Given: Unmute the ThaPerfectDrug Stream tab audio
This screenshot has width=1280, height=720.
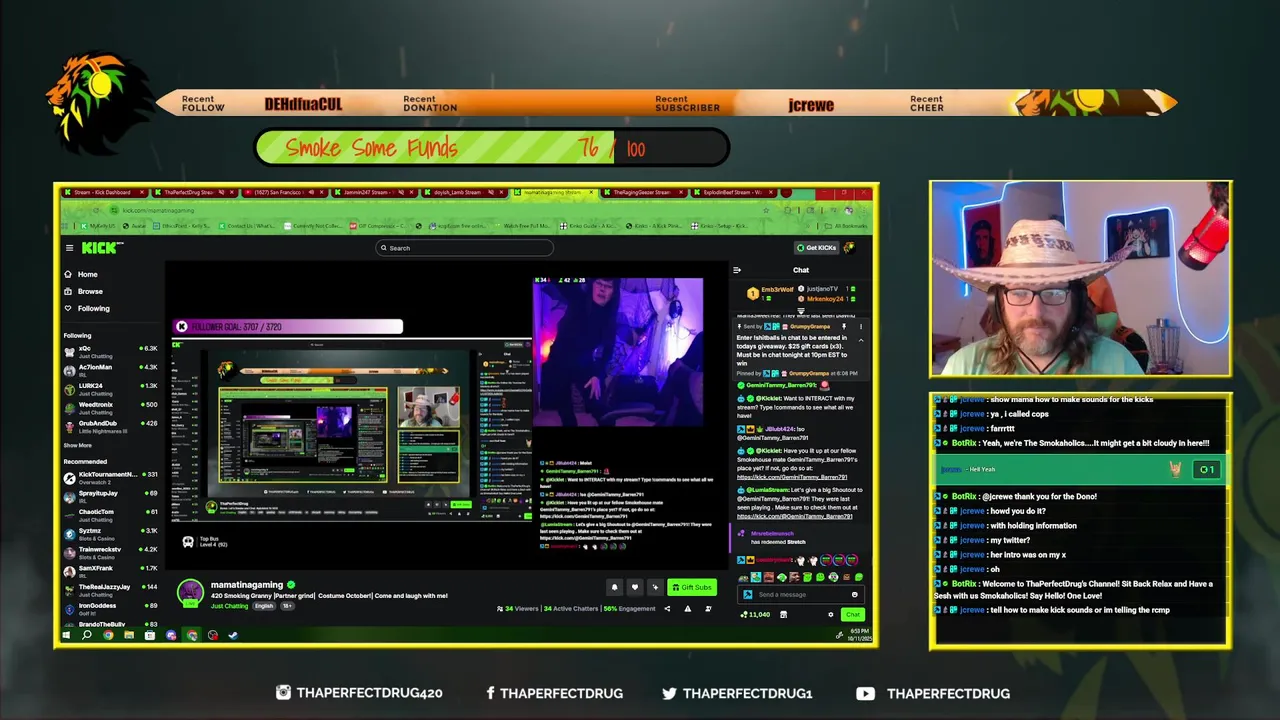Looking at the screenshot, I should click(221, 192).
